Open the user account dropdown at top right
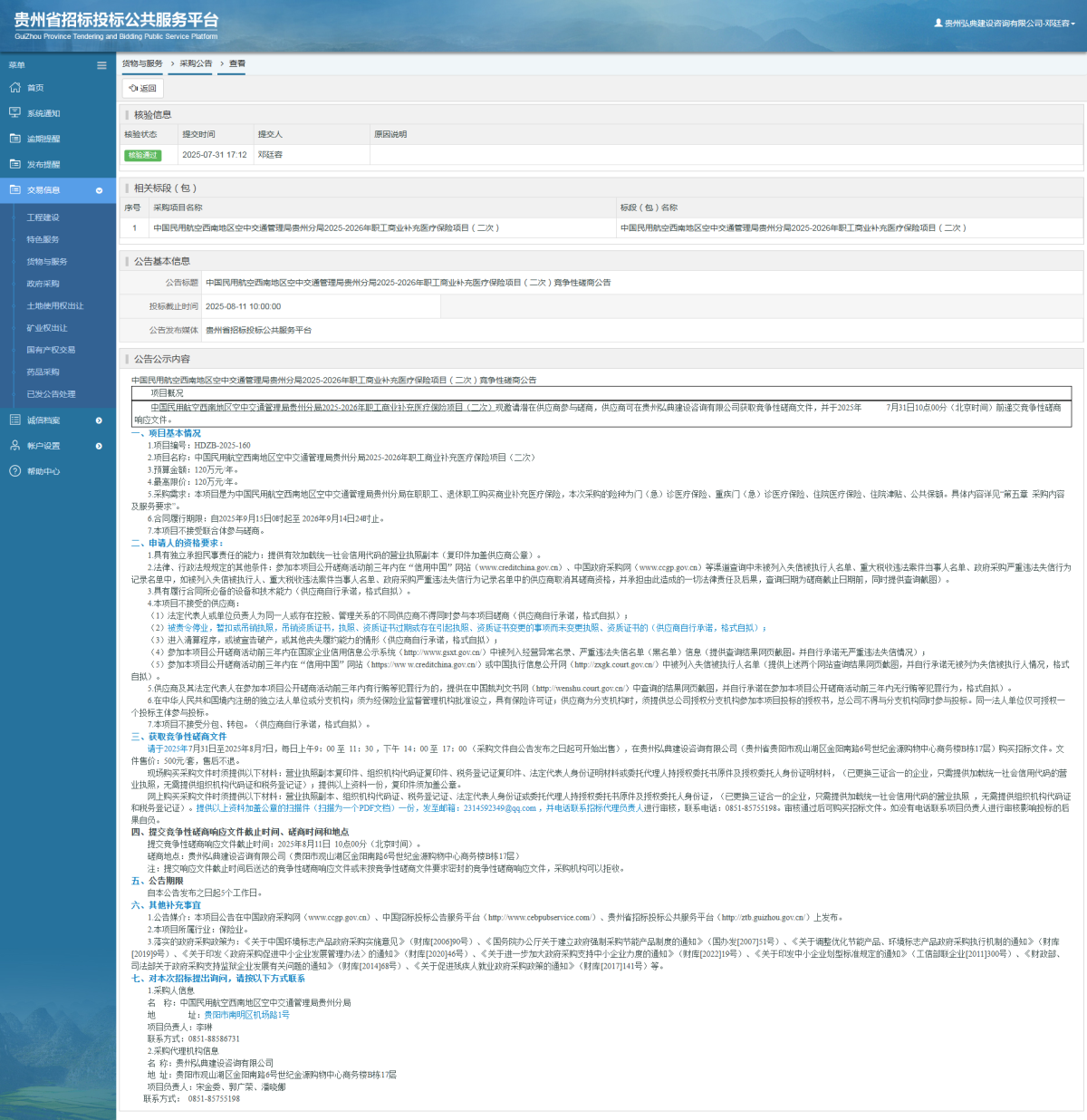Image resolution: width=1087 pixels, height=1120 pixels. (x=1005, y=24)
